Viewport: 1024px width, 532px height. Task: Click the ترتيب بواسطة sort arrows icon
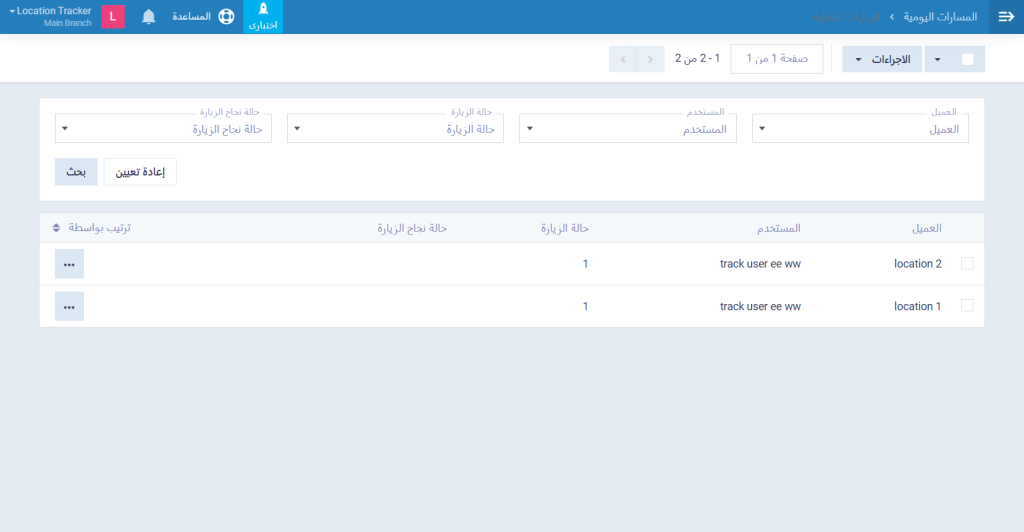click(x=57, y=228)
